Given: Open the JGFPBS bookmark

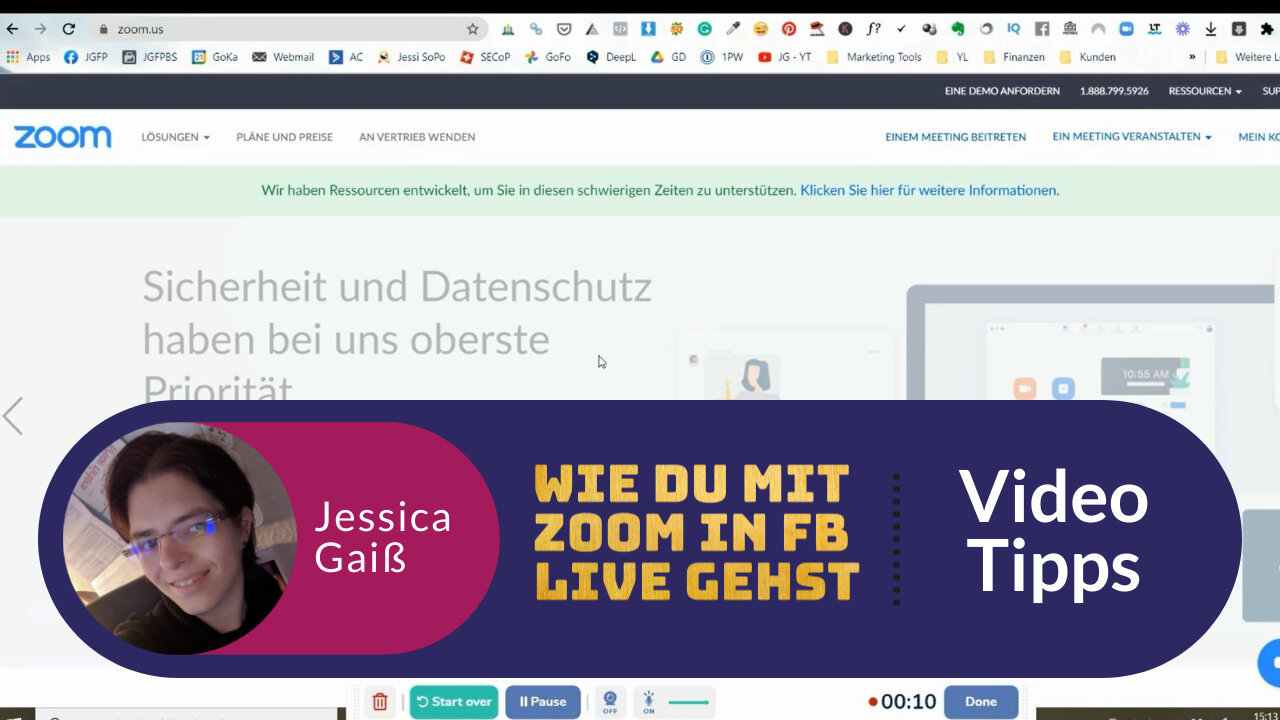Looking at the screenshot, I should [149, 57].
